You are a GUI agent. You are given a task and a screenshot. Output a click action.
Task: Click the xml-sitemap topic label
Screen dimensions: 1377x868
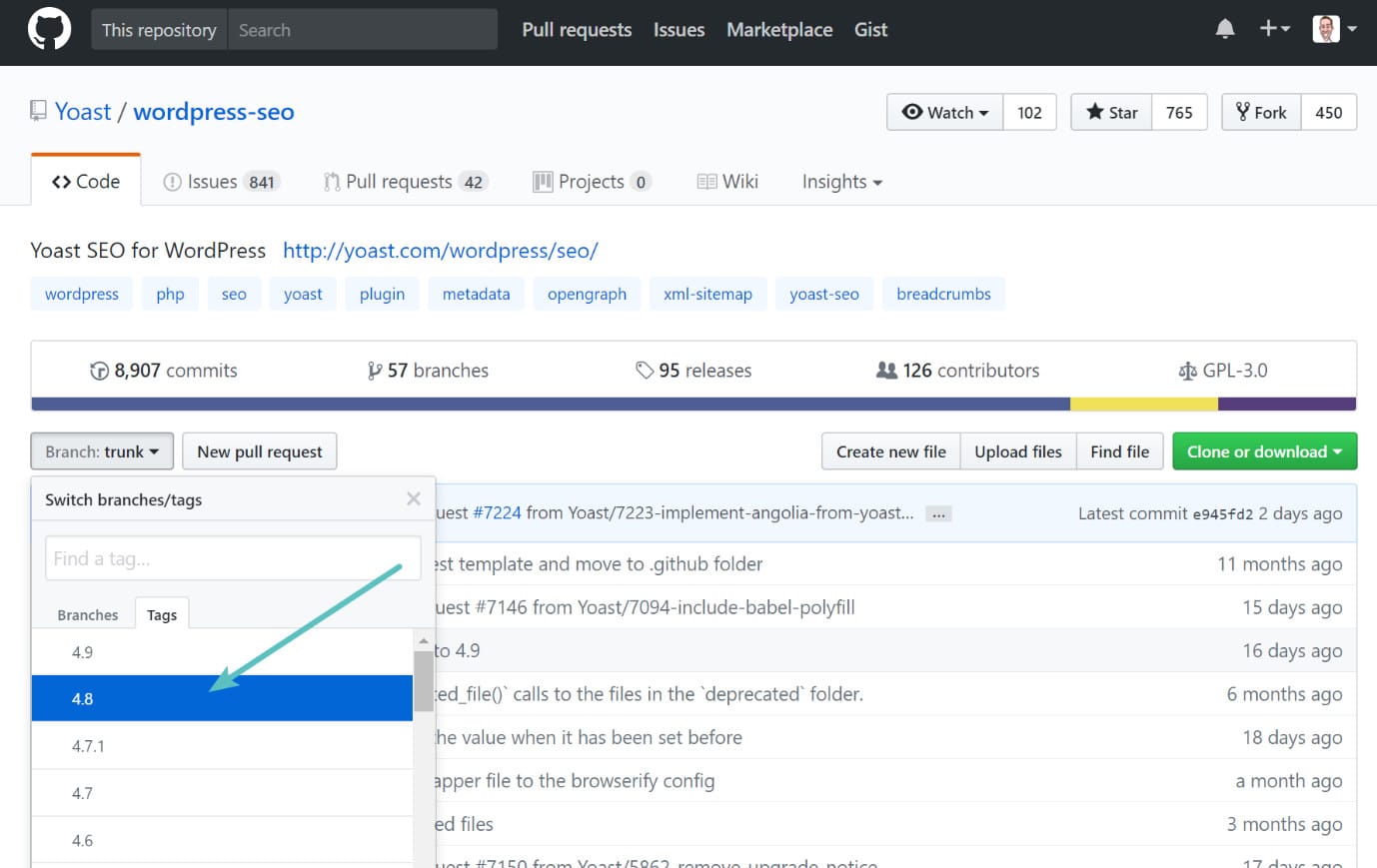click(707, 293)
